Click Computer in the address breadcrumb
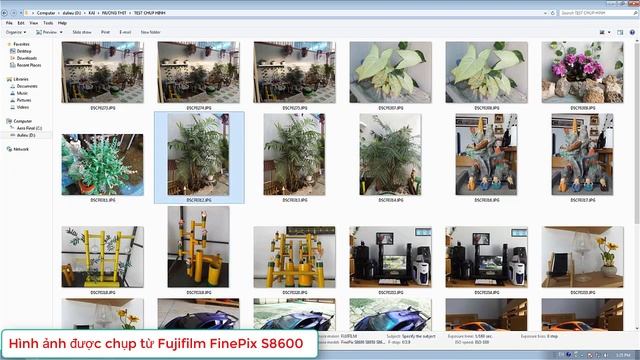The image size is (640, 360). click(x=46, y=13)
